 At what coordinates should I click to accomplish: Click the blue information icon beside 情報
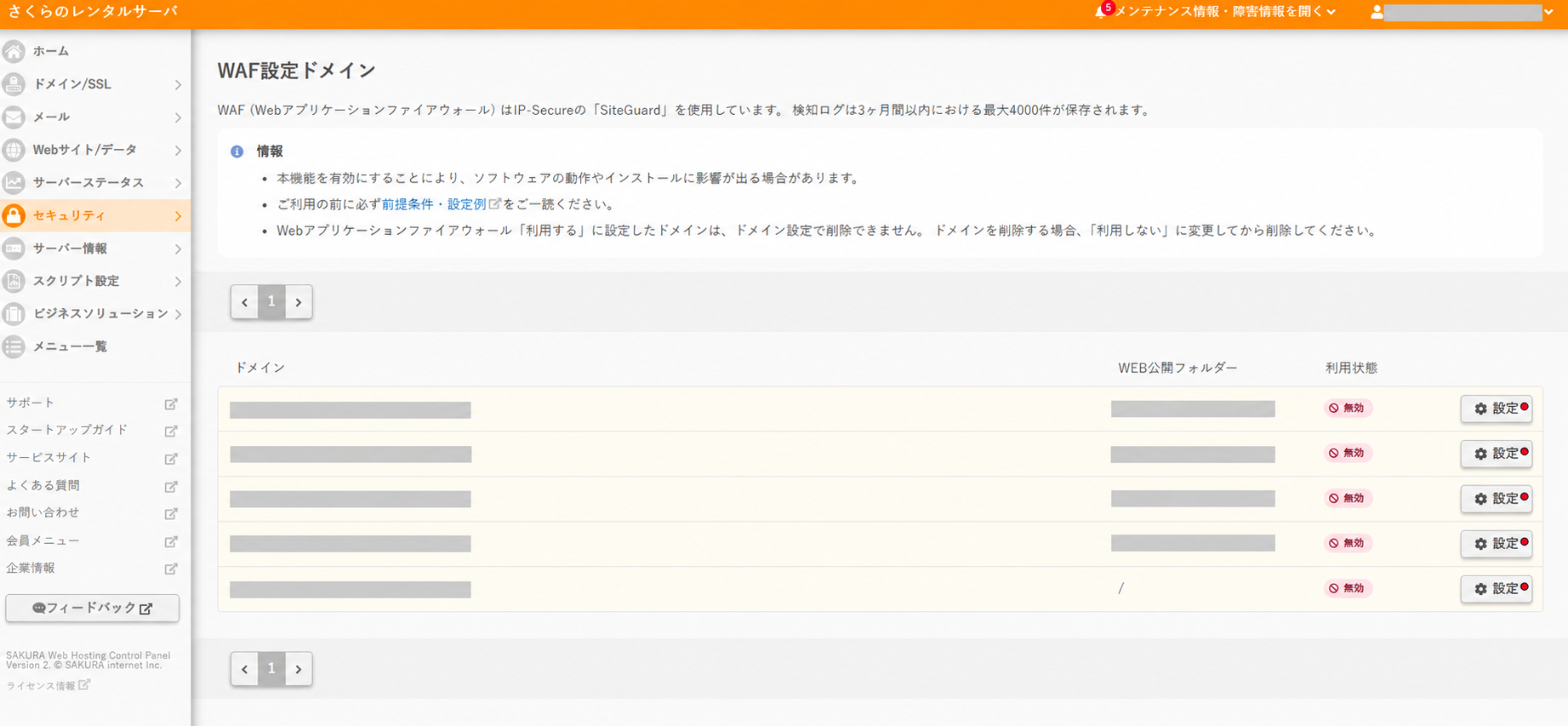[237, 151]
